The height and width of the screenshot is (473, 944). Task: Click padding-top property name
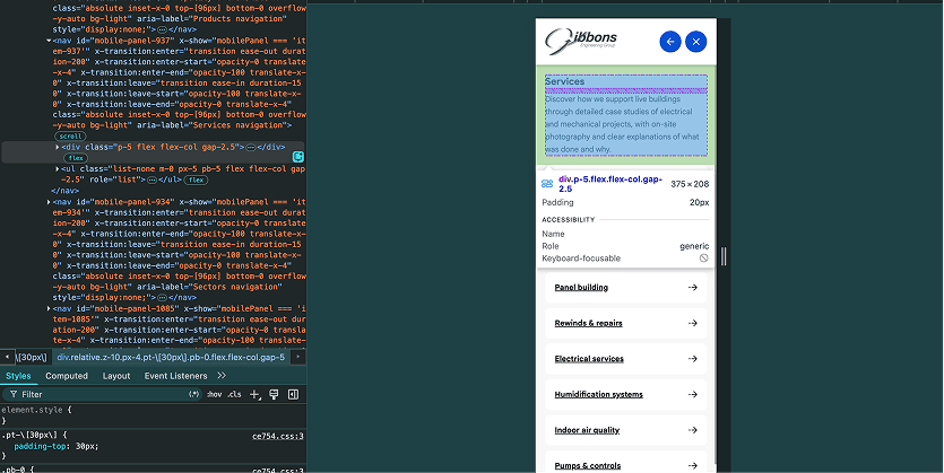[x=39, y=447]
